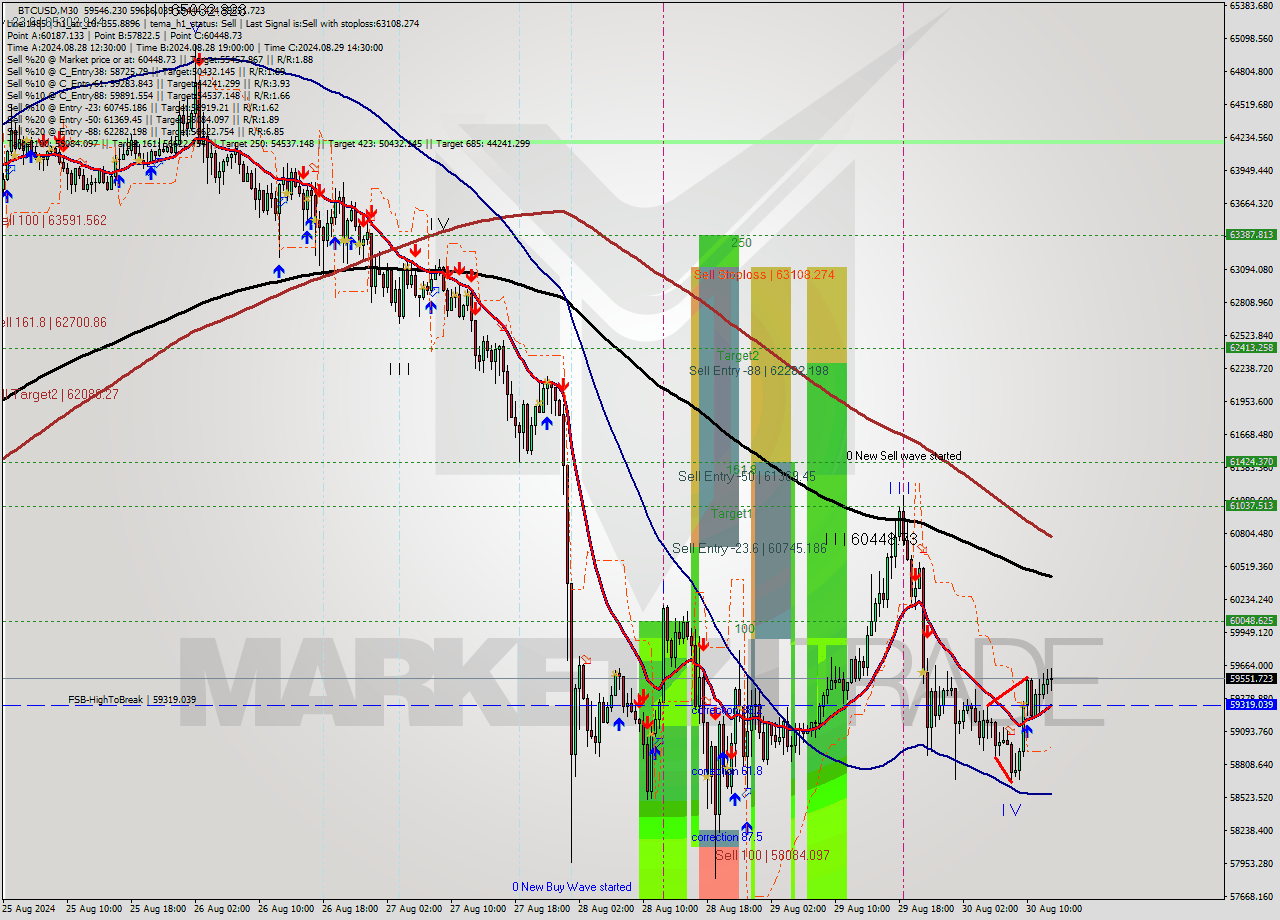Click the 65383.460 axis price
The image size is (1280, 920).
[x=1251, y=6]
